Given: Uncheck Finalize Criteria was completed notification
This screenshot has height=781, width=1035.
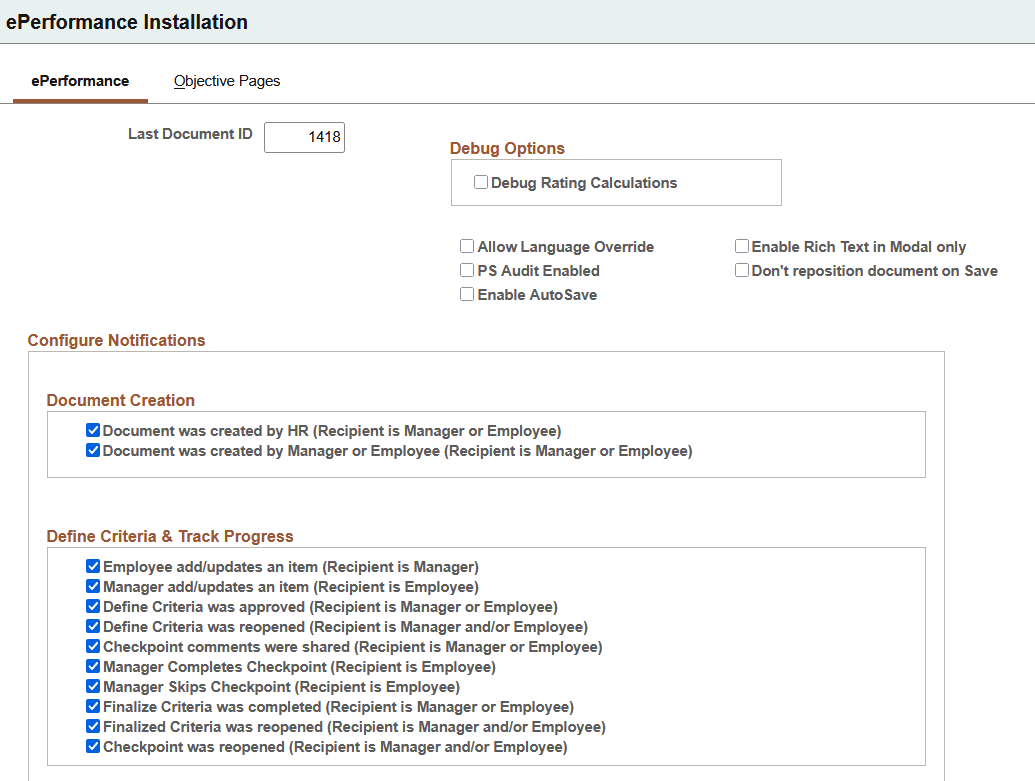Looking at the screenshot, I should point(93,706).
